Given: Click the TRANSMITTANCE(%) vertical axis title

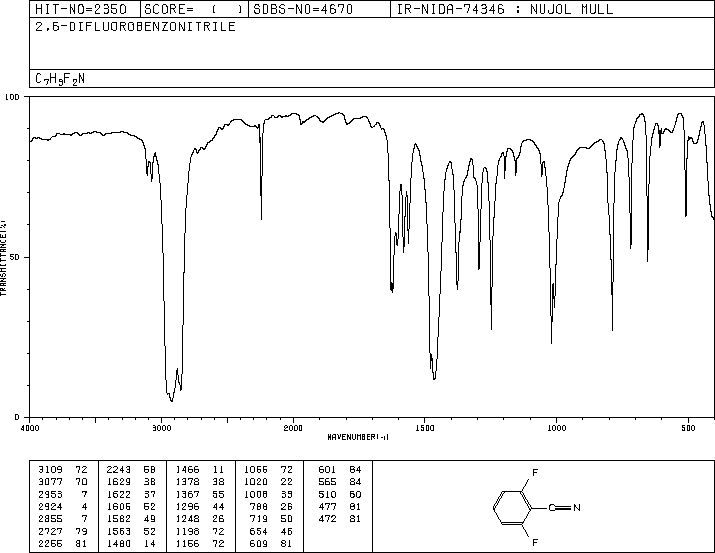Looking at the screenshot, I should point(3,258).
